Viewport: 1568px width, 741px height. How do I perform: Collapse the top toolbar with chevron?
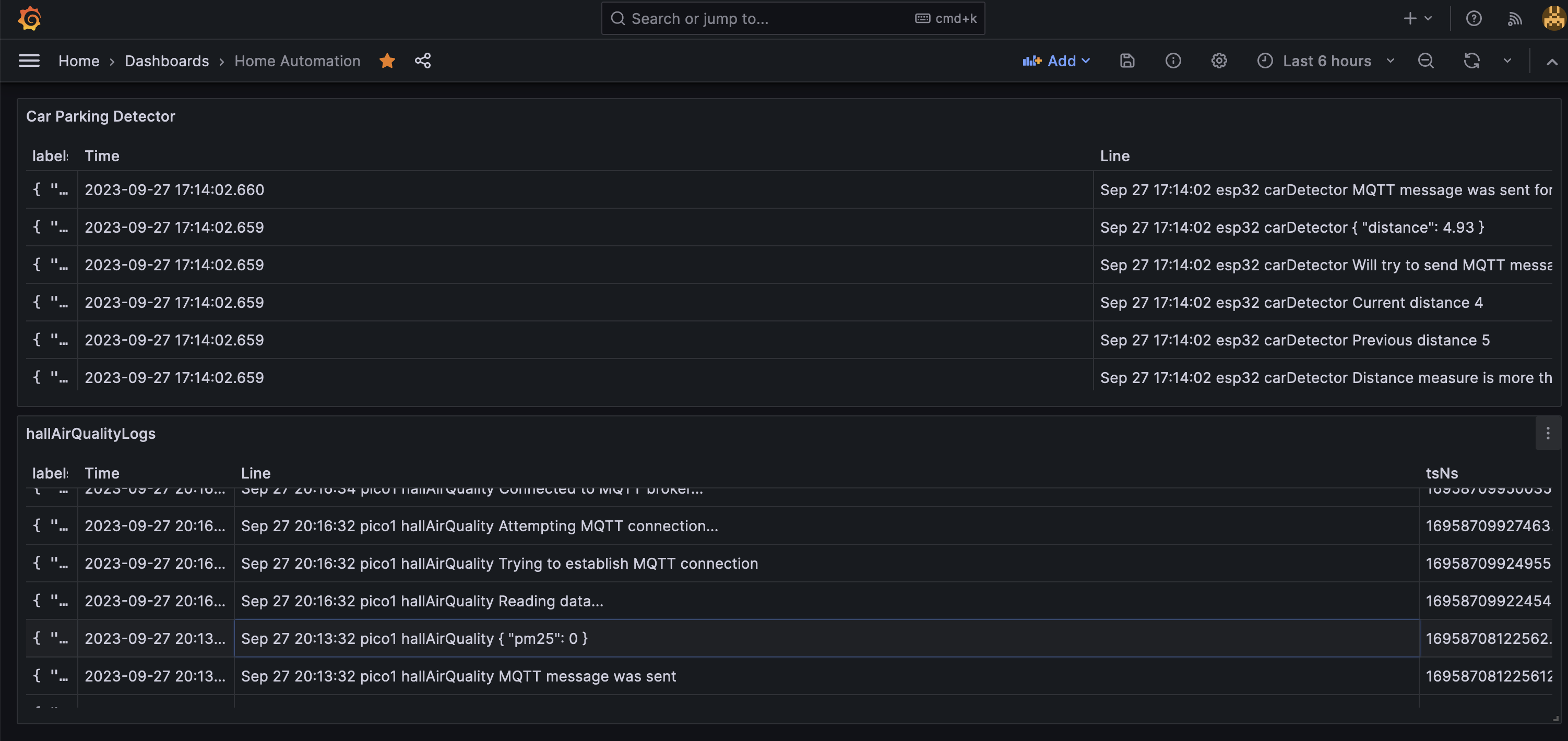point(1552,62)
